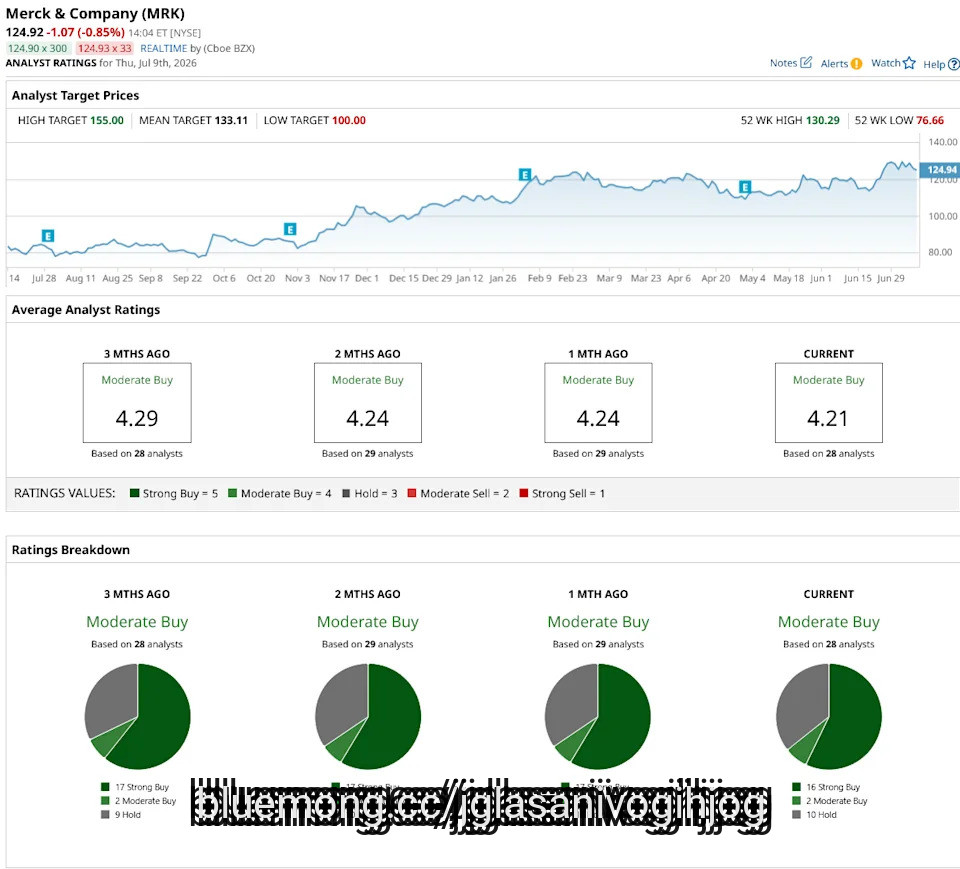Image resolution: width=960 pixels, height=869 pixels.
Task: Click the 2 months ago 4.24 rating box
Action: [368, 402]
